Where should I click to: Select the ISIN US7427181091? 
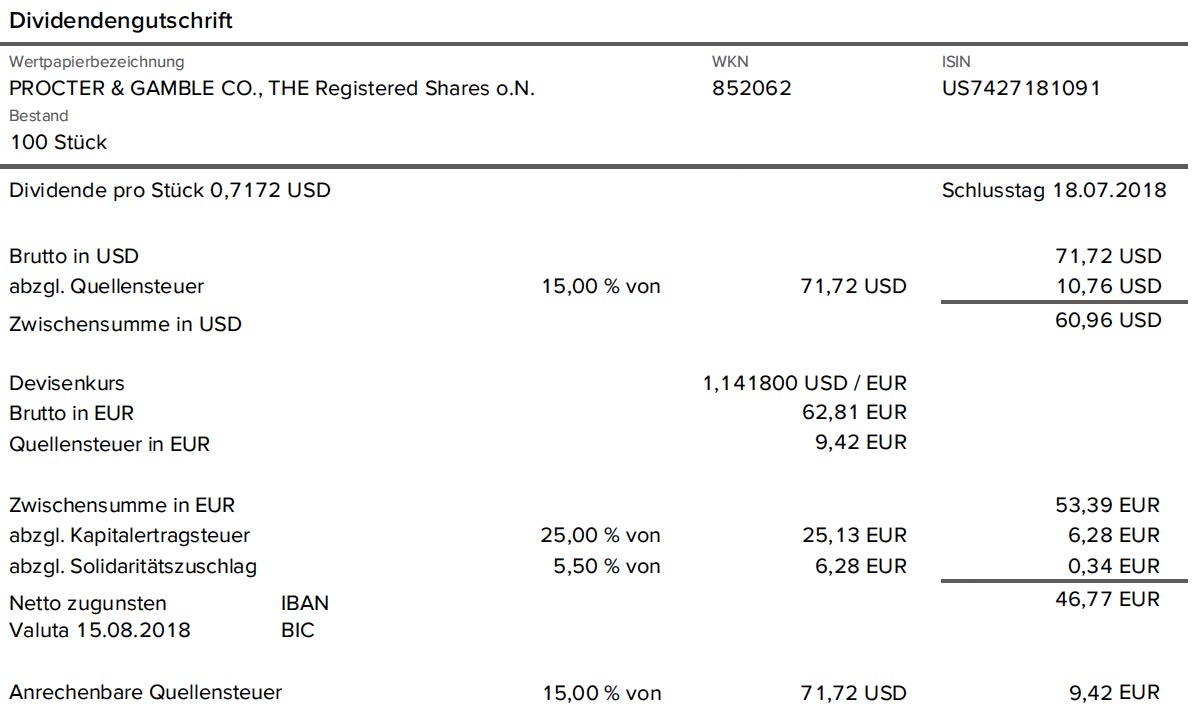pos(1021,89)
